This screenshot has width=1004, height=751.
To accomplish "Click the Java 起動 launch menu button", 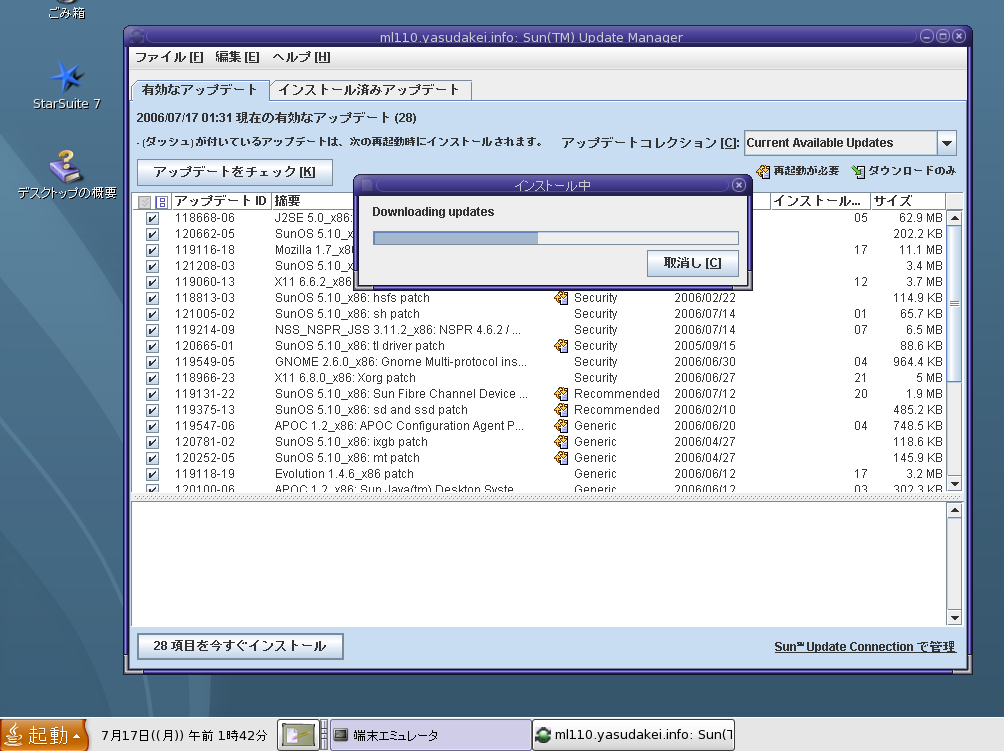I will [x=44, y=734].
